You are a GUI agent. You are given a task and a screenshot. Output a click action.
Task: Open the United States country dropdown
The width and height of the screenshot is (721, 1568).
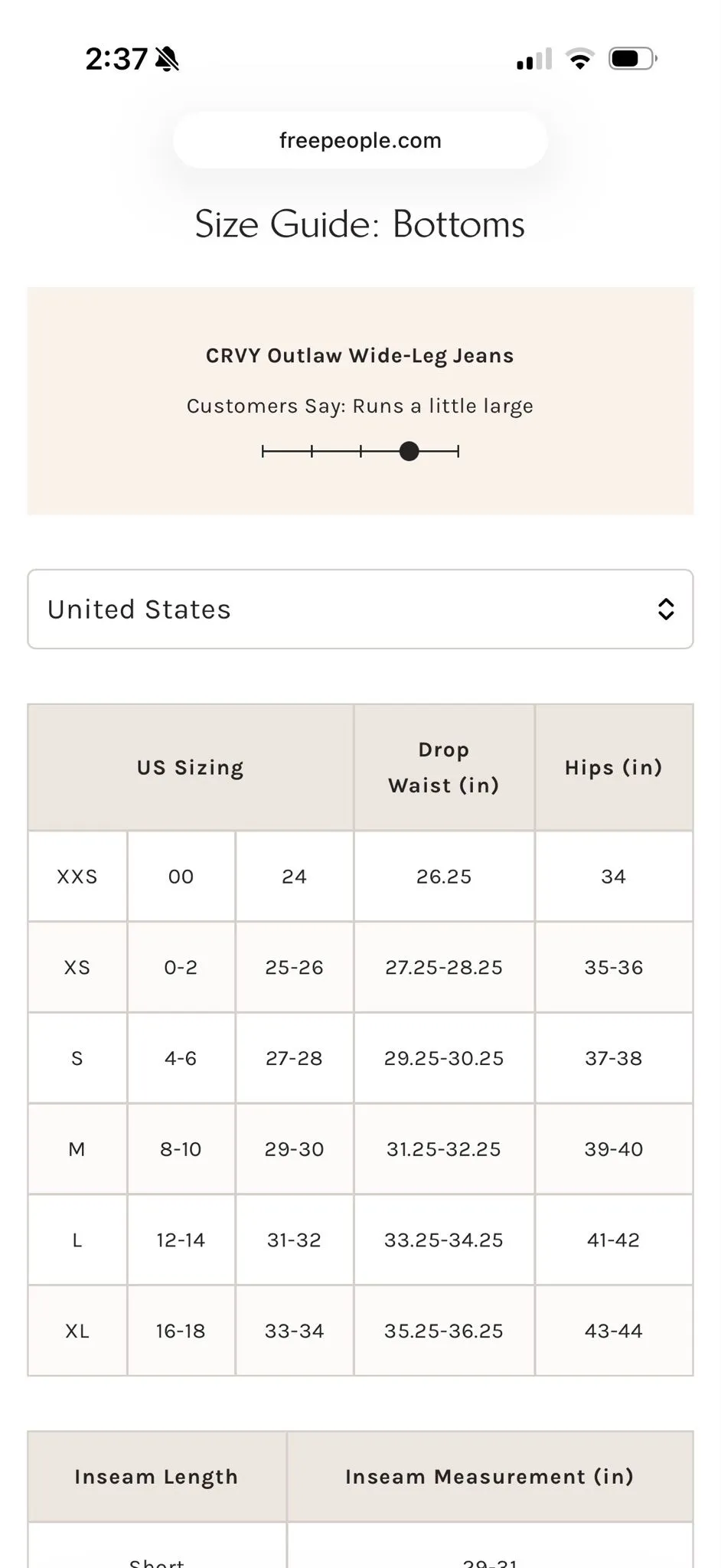pyautogui.click(x=360, y=609)
